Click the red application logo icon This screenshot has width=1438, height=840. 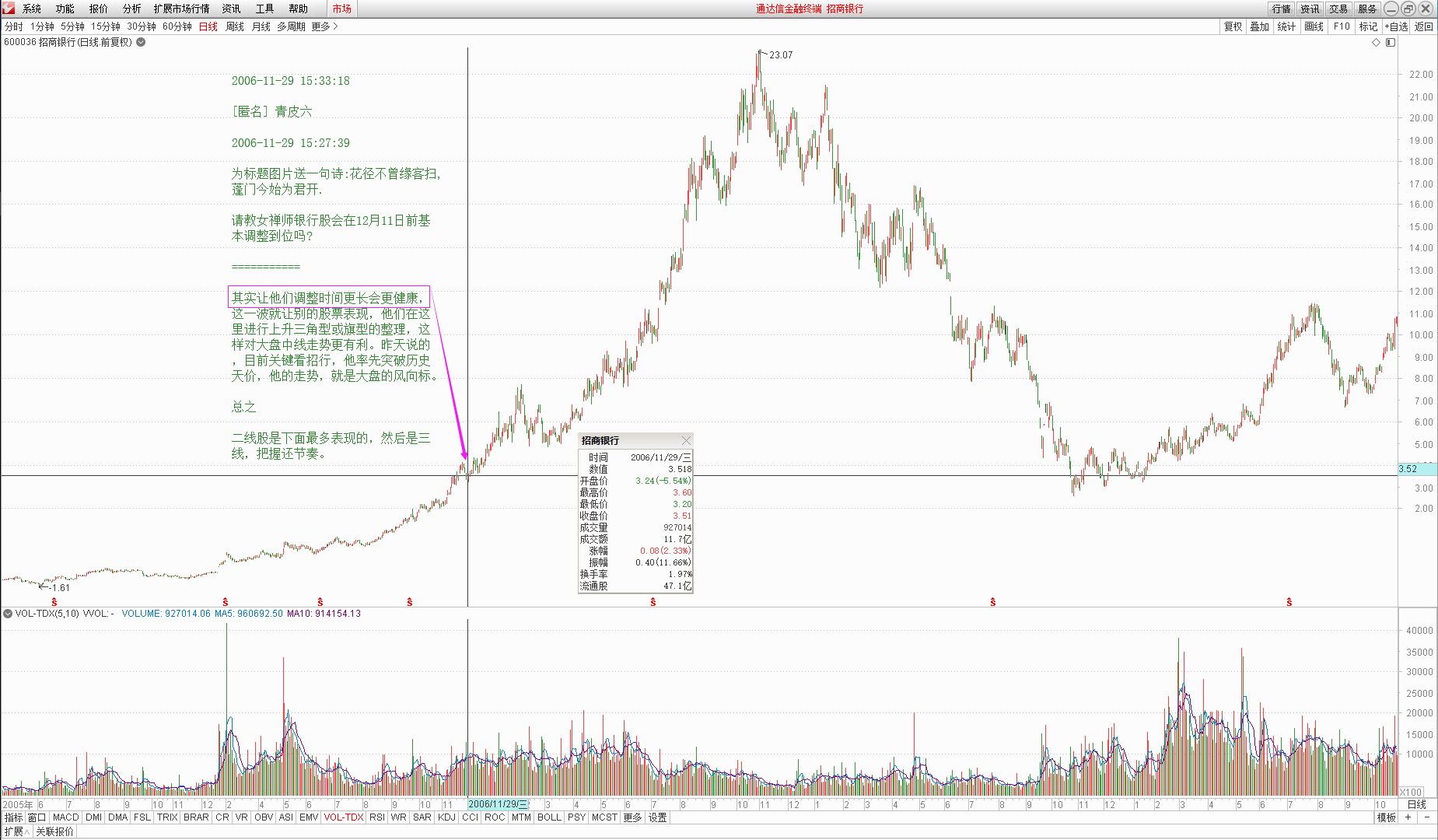tap(9, 9)
